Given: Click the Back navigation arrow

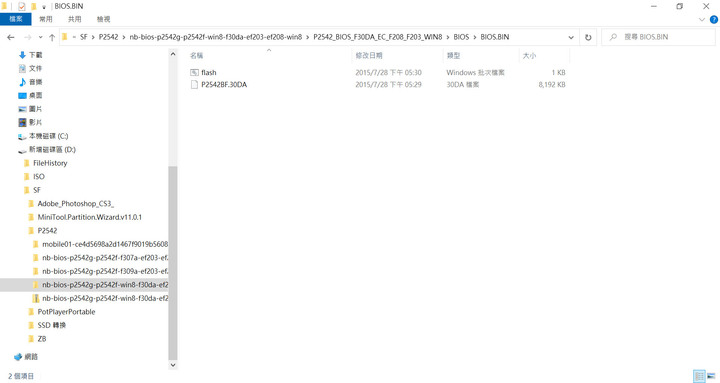Looking at the screenshot, I should coord(11,37).
